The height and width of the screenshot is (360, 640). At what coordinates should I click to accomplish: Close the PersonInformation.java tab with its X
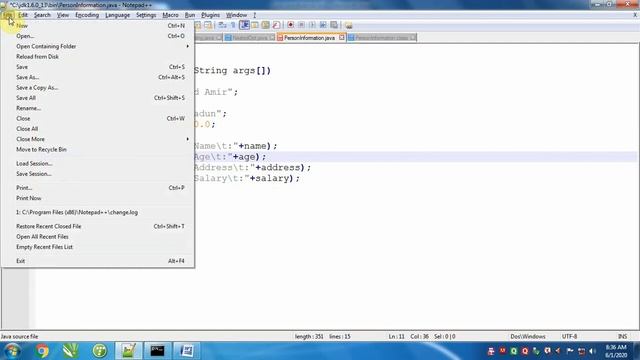(342, 38)
